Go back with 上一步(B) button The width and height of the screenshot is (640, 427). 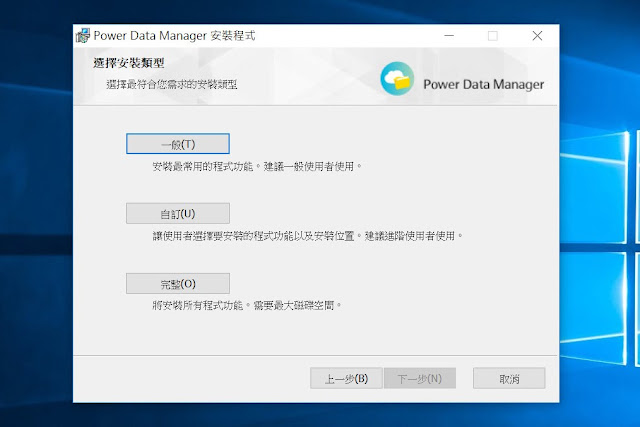click(346, 378)
